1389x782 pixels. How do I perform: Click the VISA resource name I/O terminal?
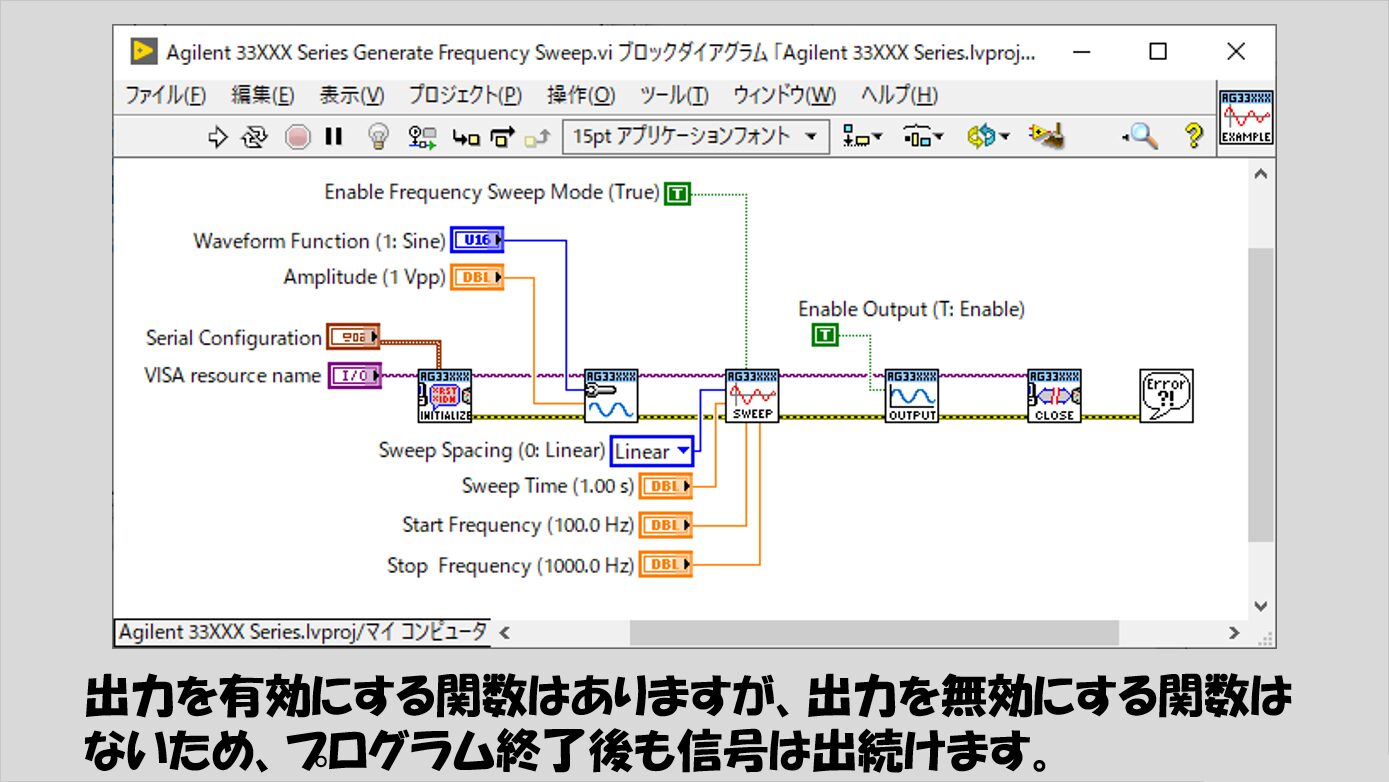click(x=354, y=375)
